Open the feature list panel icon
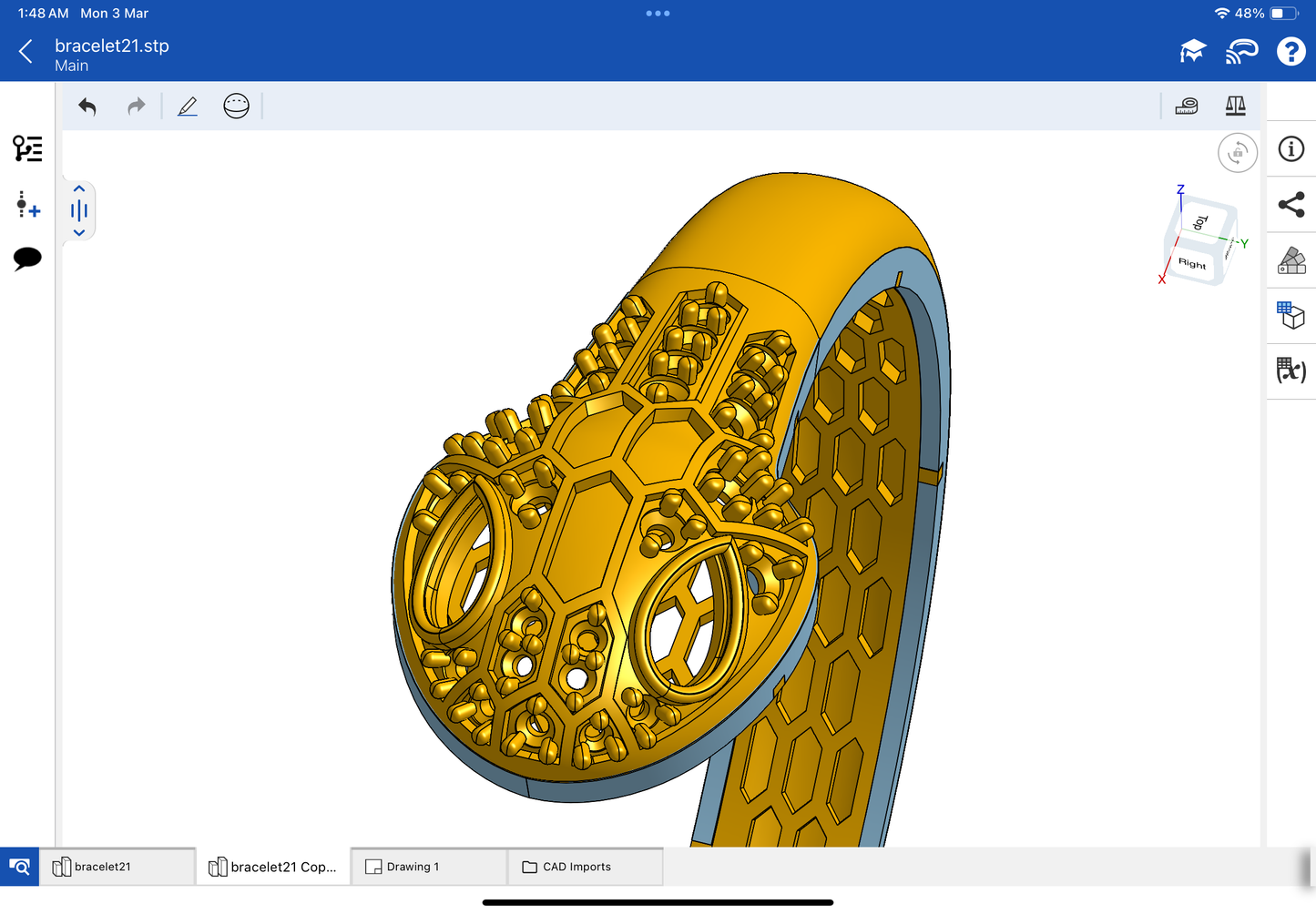This screenshot has width=1316, height=914. pos(27,148)
